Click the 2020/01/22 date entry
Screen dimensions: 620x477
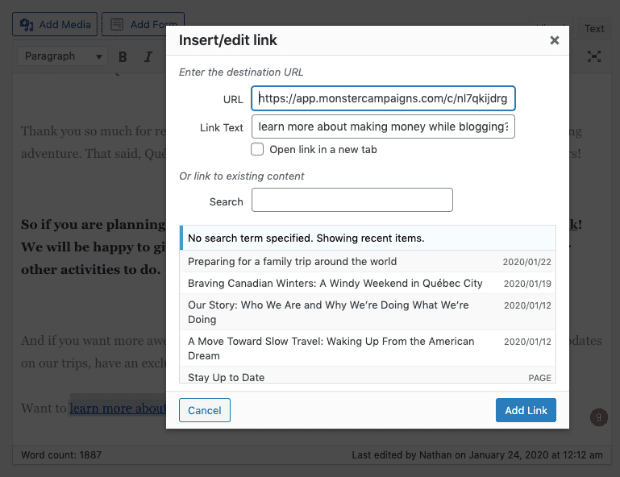pyautogui.click(x=527, y=262)
